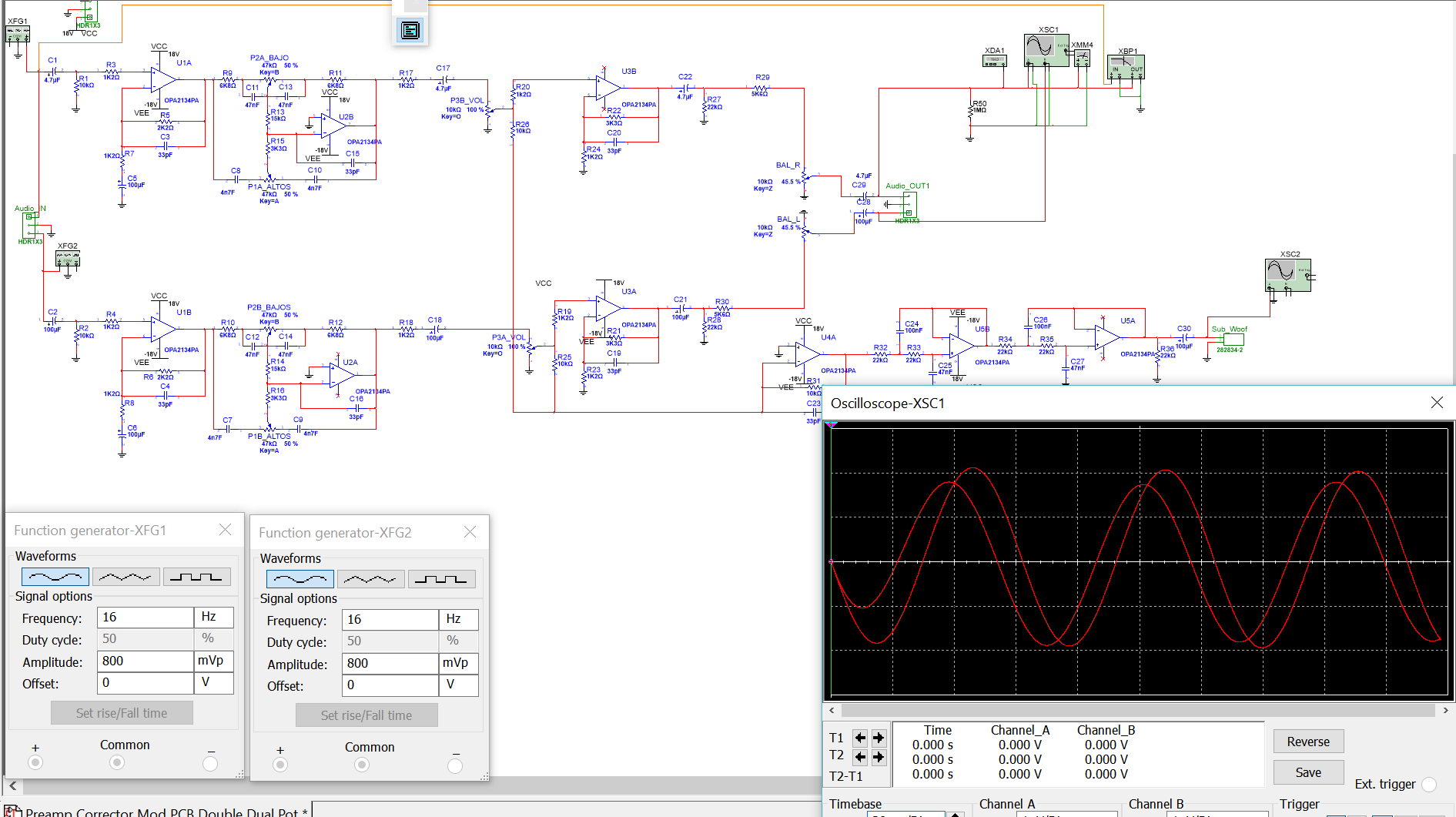Click XFG1 Amplitude value field
The height and width of the screenshot is (817, 1456).
[146, 661]
